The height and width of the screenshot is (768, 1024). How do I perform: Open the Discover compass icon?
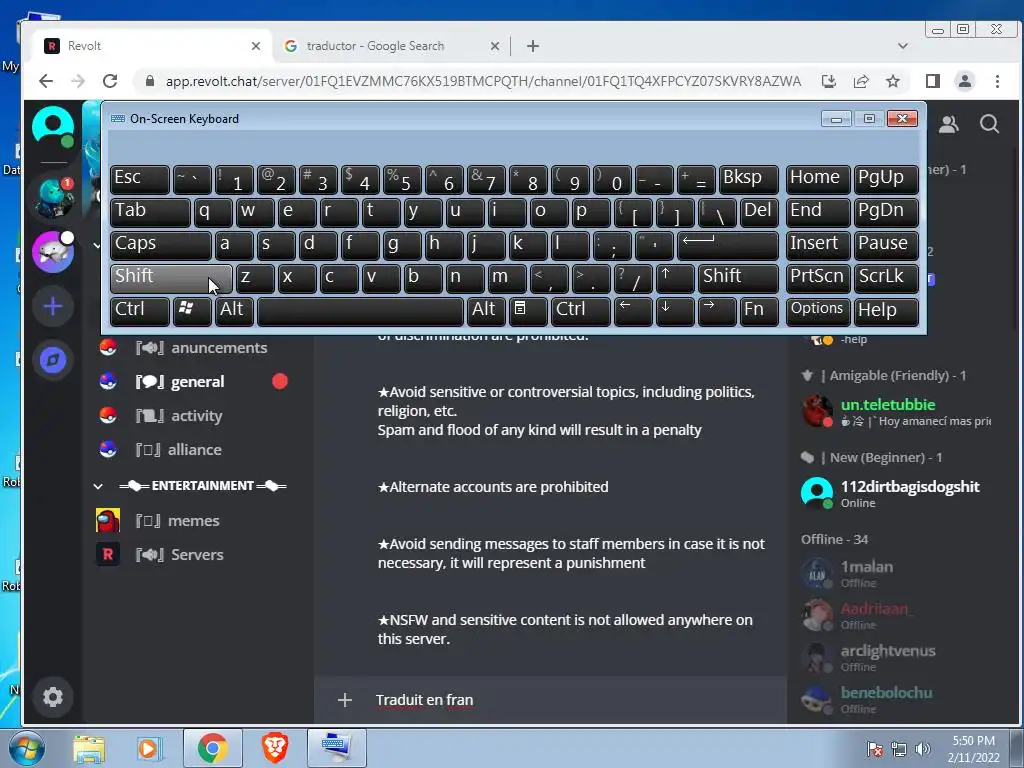53,360
